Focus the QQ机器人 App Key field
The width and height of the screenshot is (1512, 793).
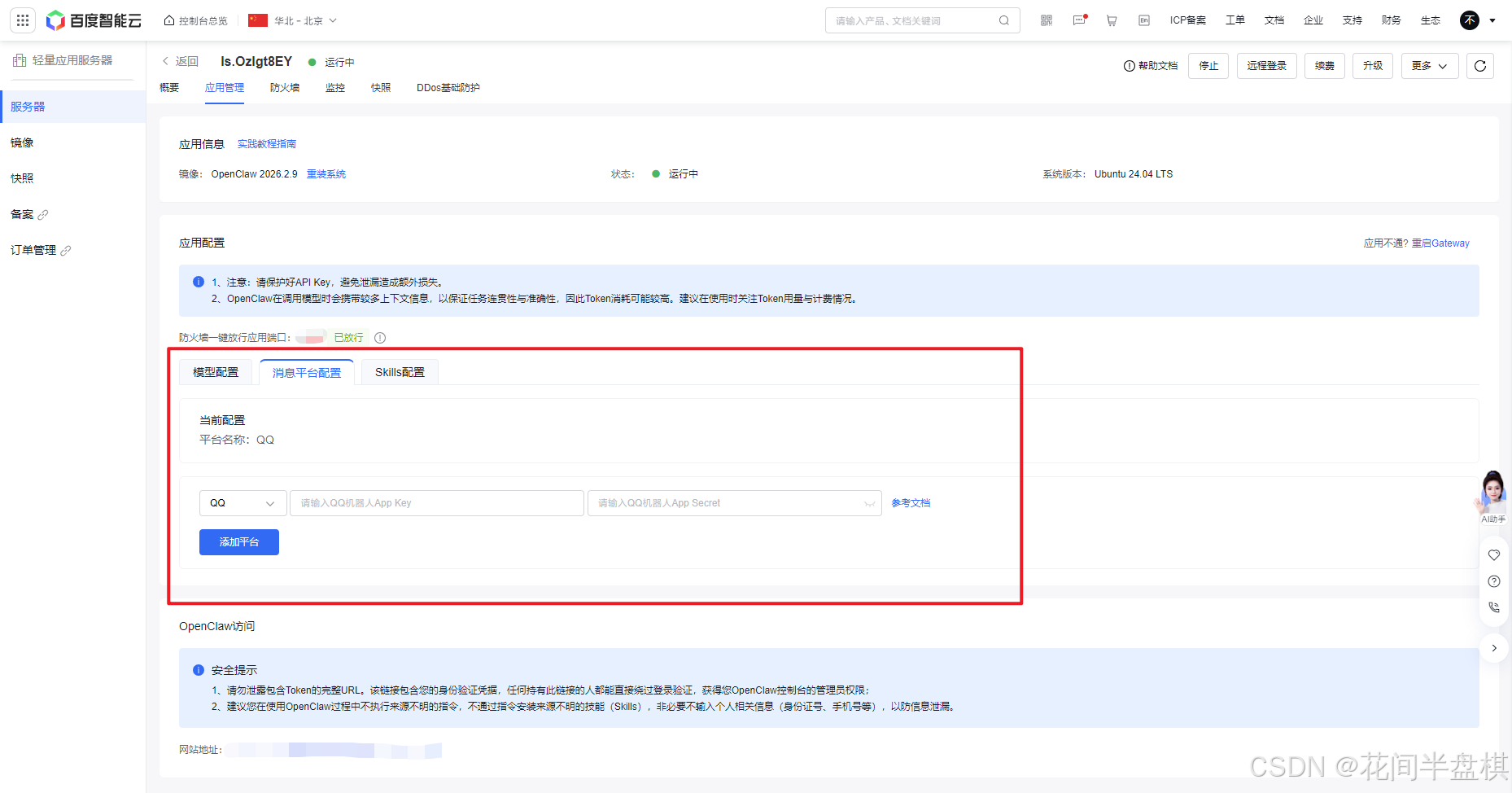(437, 503)
